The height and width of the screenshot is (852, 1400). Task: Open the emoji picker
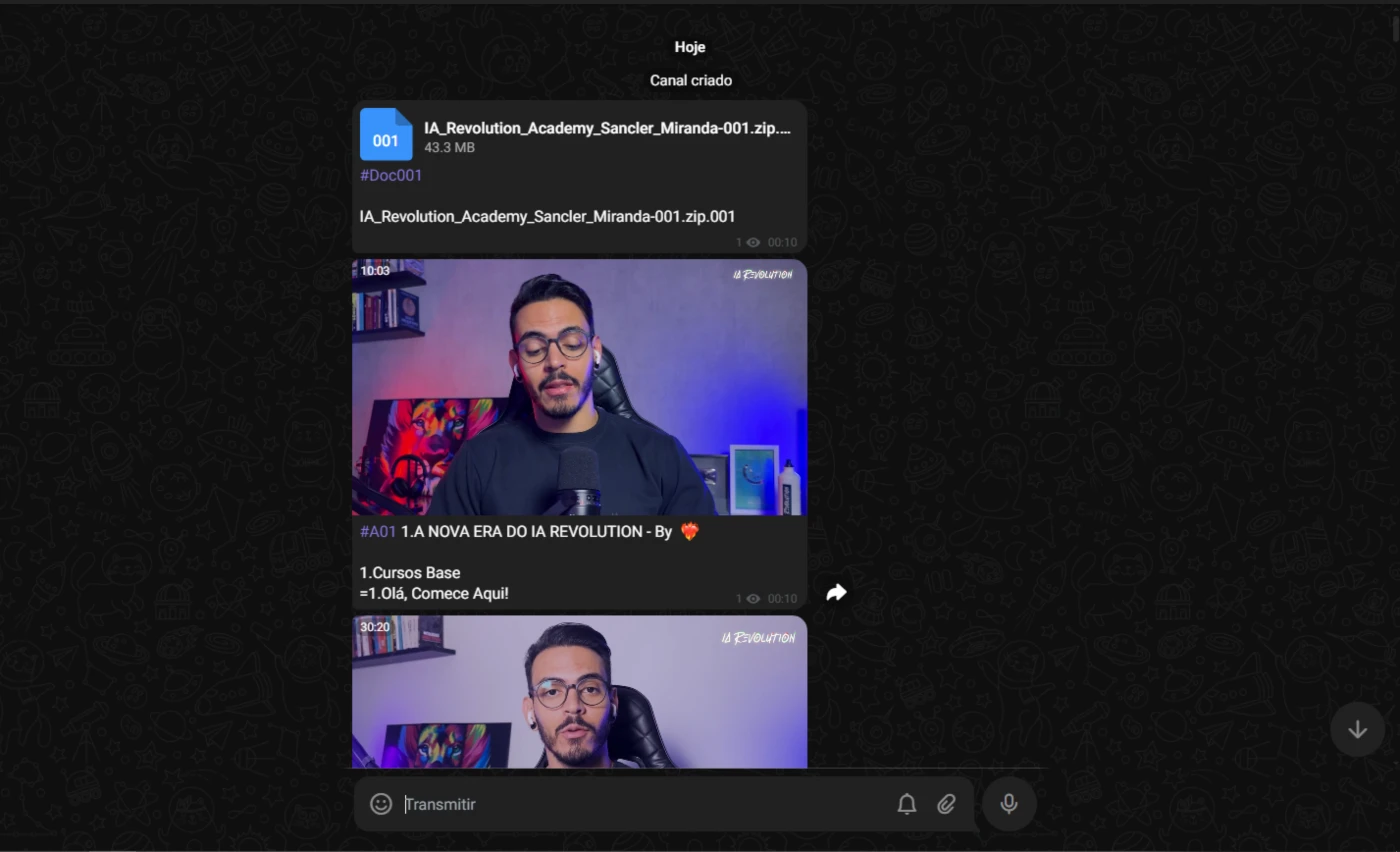[x=381, y=804]
